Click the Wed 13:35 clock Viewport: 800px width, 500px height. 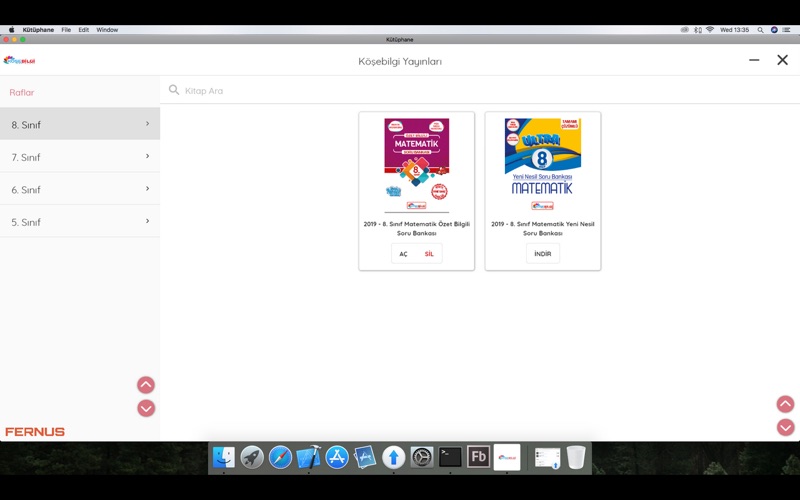[734, 30]
